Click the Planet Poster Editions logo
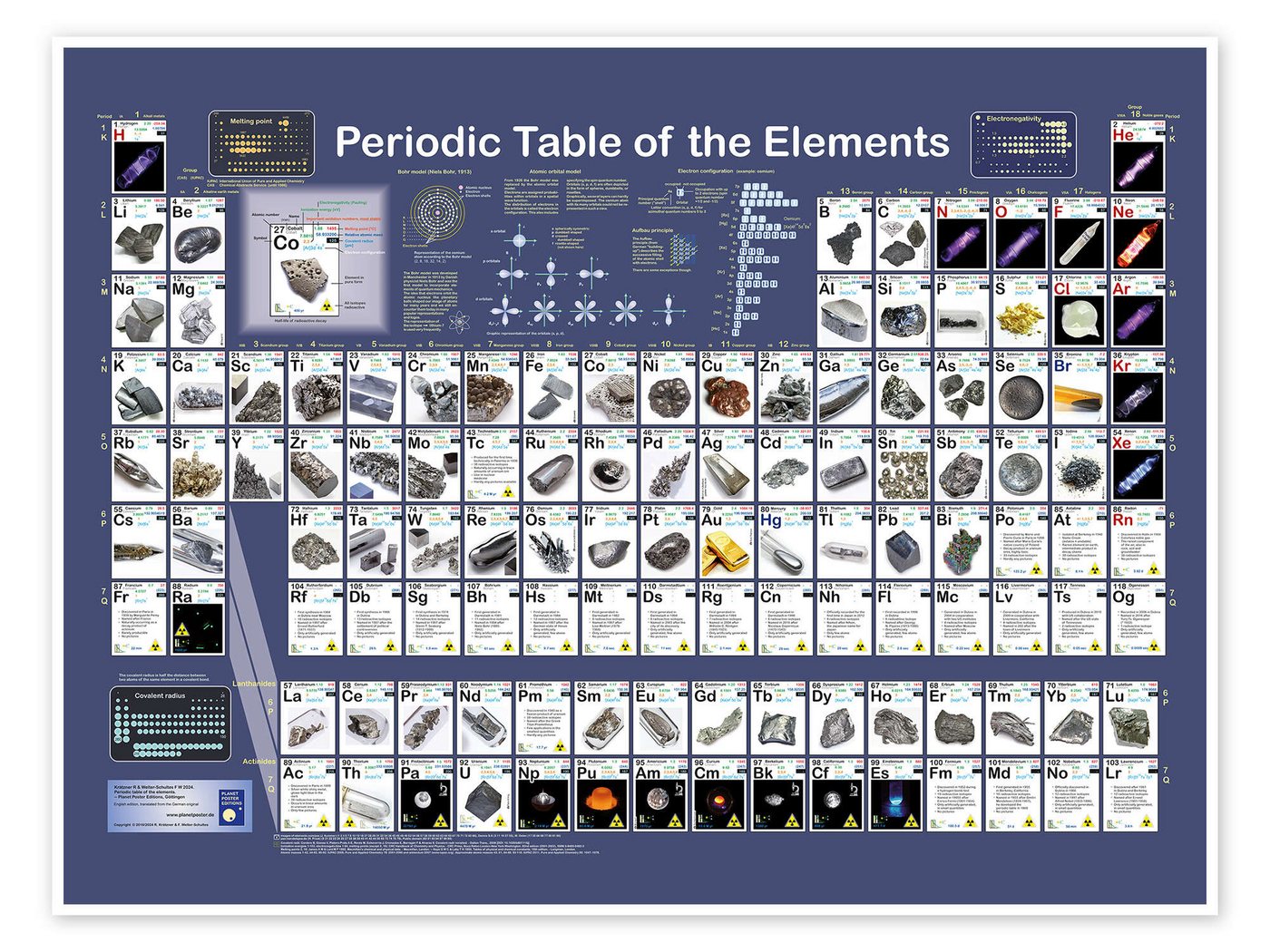1270x952 pixels. click(231, 805)
